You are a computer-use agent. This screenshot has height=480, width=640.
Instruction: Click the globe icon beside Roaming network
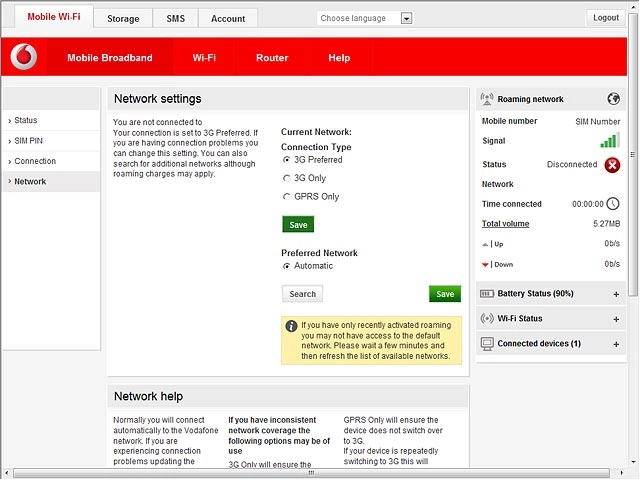[x=613, y=99]
